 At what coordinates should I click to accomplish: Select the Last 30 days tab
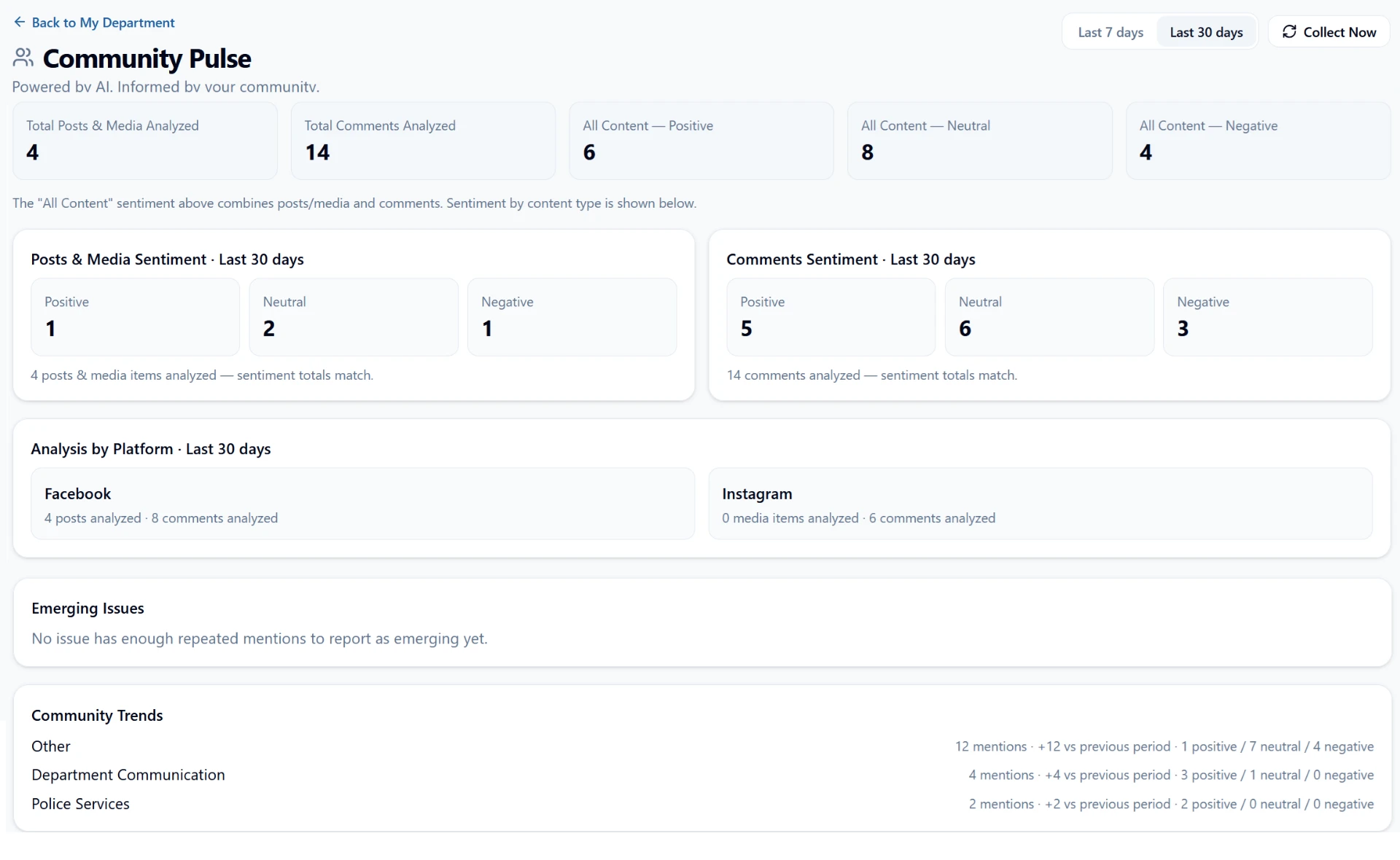[x=1206, y=32]
